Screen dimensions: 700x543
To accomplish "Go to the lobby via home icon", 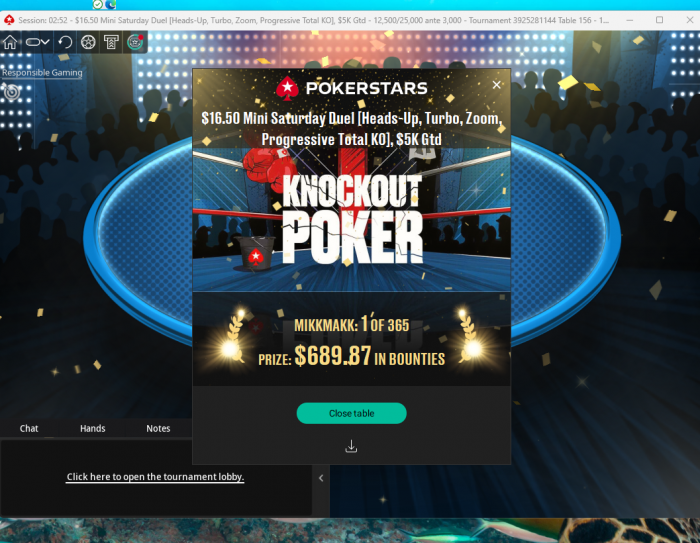I will coord(10,42).
